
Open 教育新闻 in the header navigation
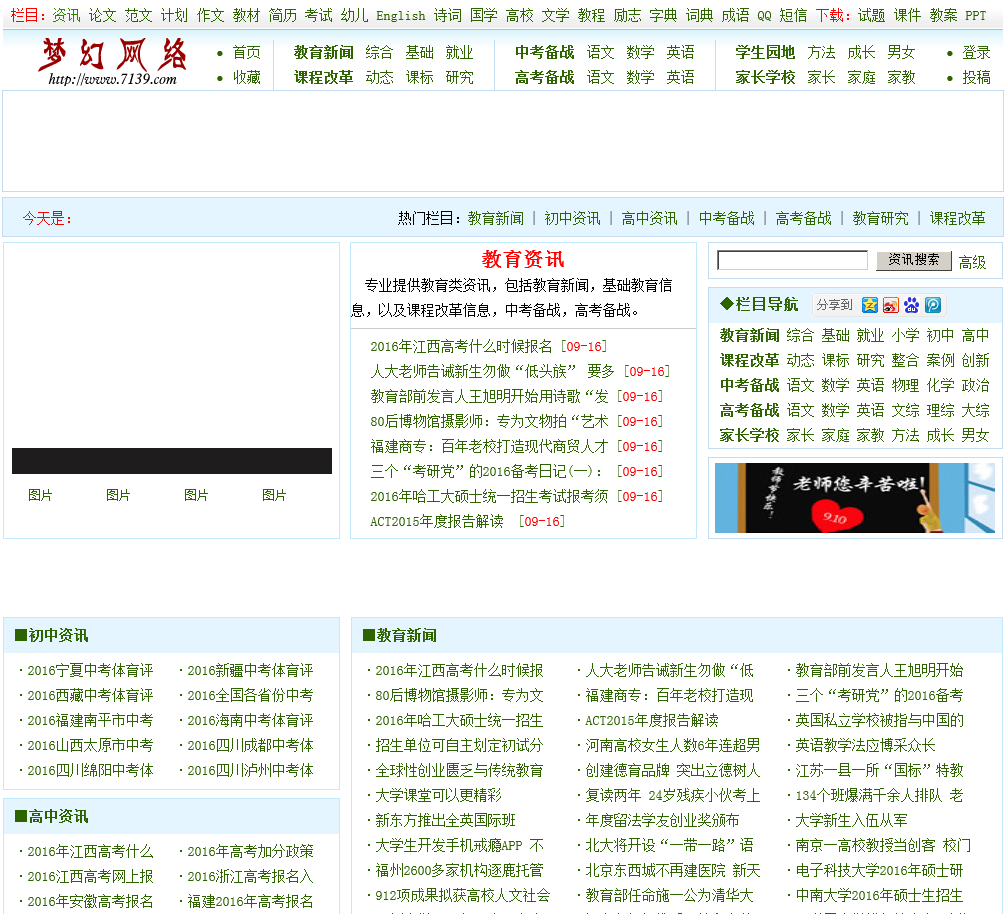point(324,53)
